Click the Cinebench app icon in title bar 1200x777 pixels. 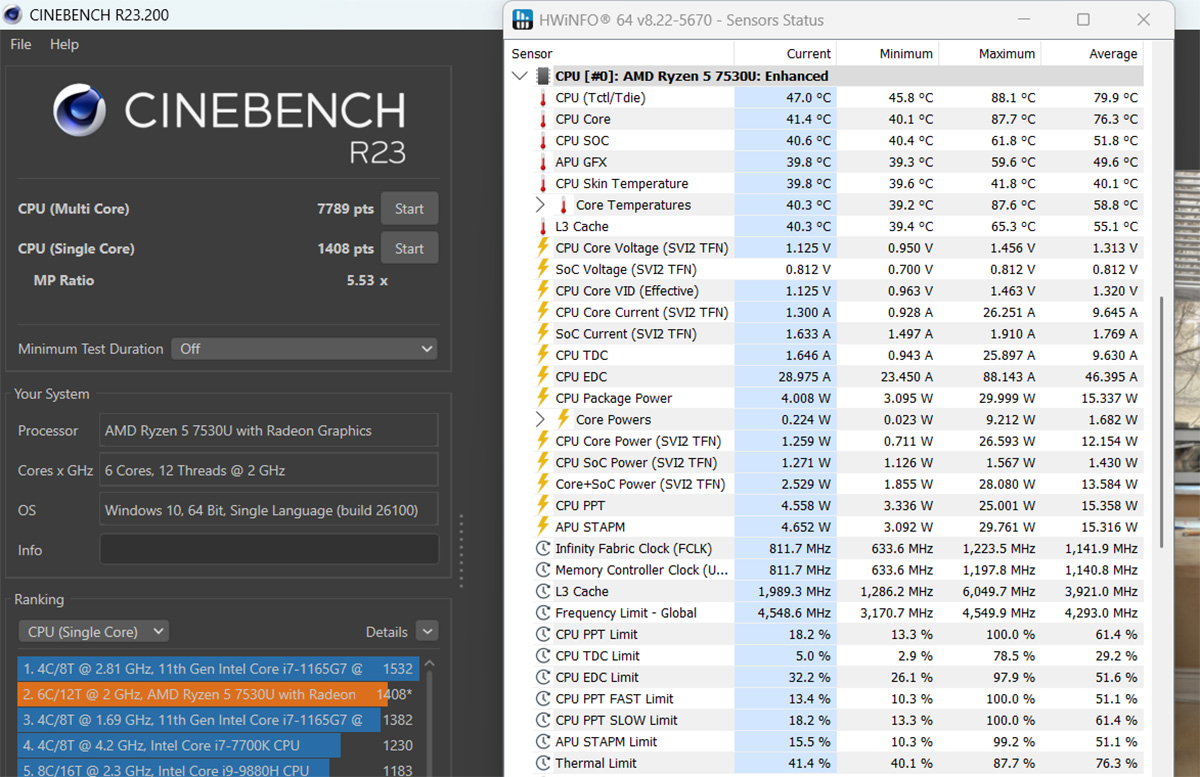point(14,15)
